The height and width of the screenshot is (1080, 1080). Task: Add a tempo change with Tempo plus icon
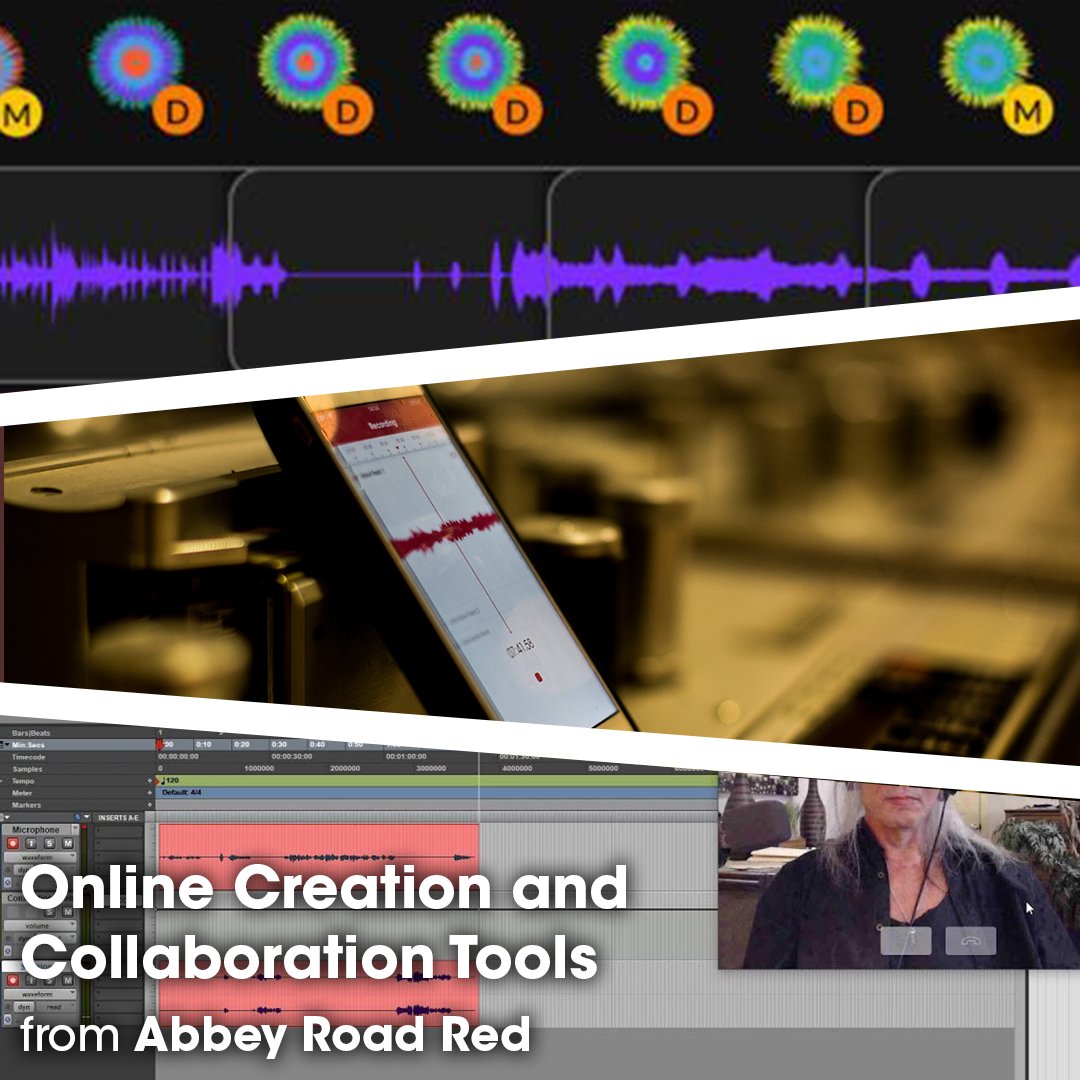tap(149, 781)
